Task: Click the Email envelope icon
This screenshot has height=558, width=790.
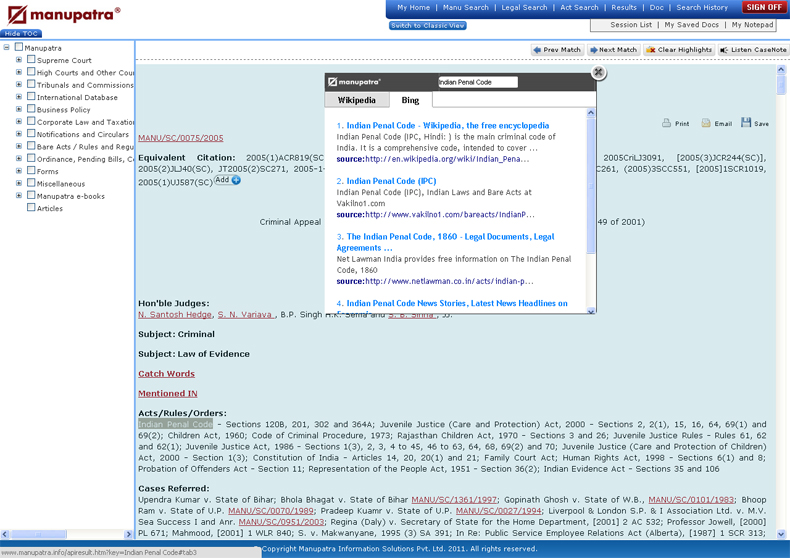Action: click(x=706, y=123)
